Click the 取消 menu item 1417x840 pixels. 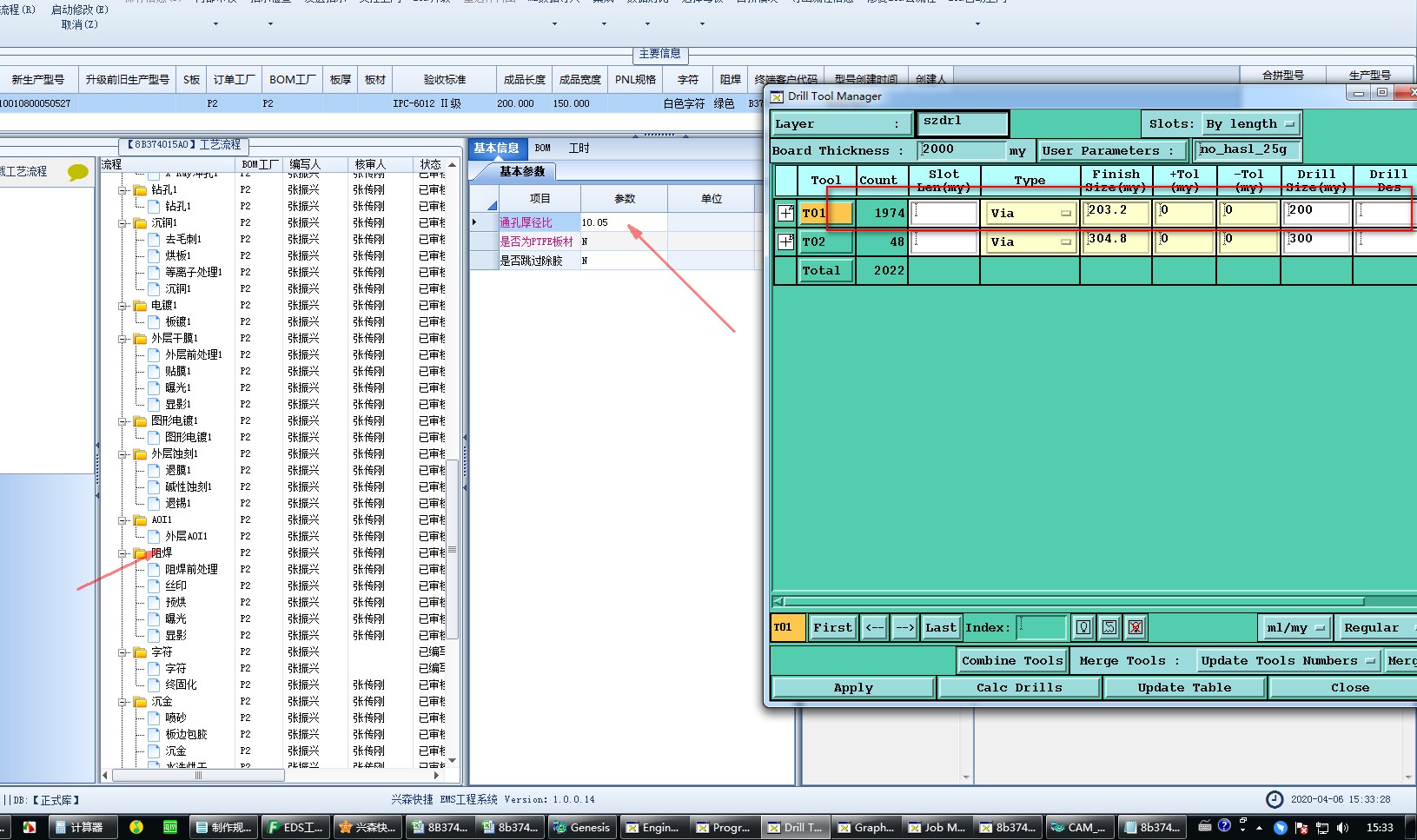[x=80, y=24]
